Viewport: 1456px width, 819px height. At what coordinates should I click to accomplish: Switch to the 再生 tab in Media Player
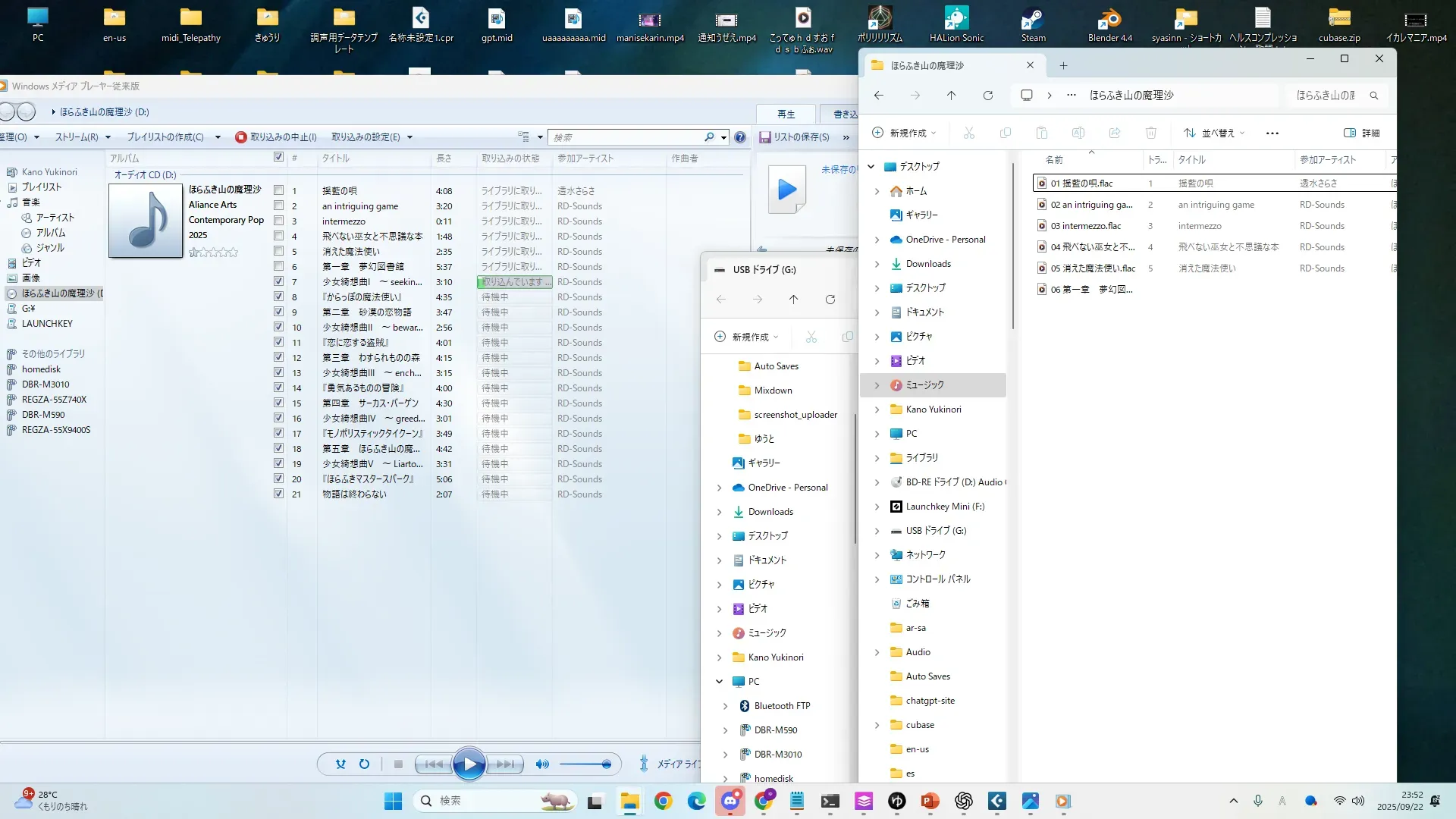coord(786,114)
